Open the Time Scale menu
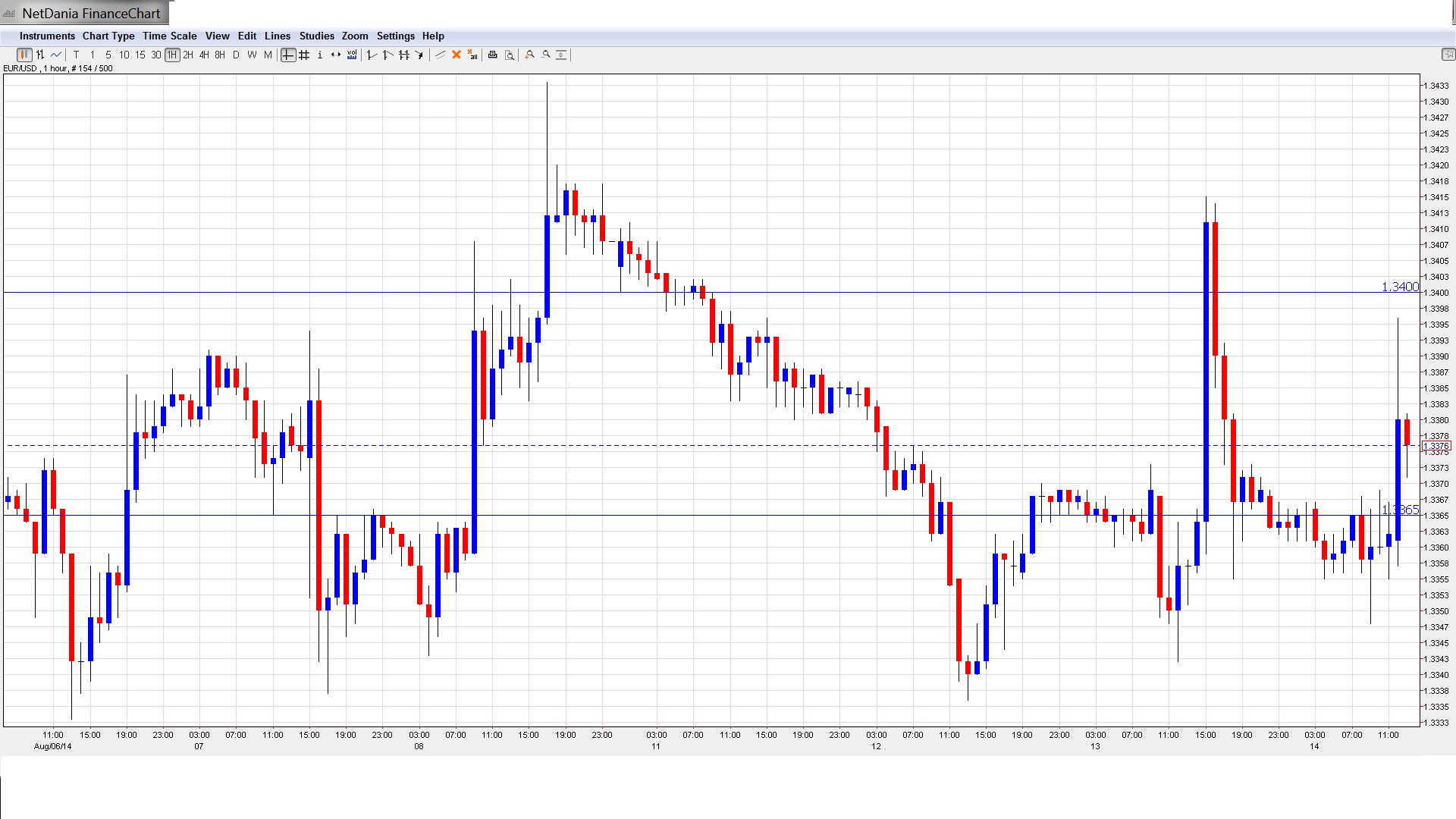 (170, 36)
